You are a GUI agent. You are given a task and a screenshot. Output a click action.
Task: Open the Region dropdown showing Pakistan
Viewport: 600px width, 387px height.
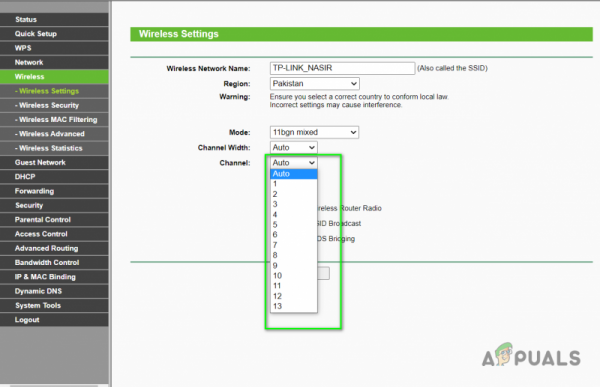click(315, 83)
